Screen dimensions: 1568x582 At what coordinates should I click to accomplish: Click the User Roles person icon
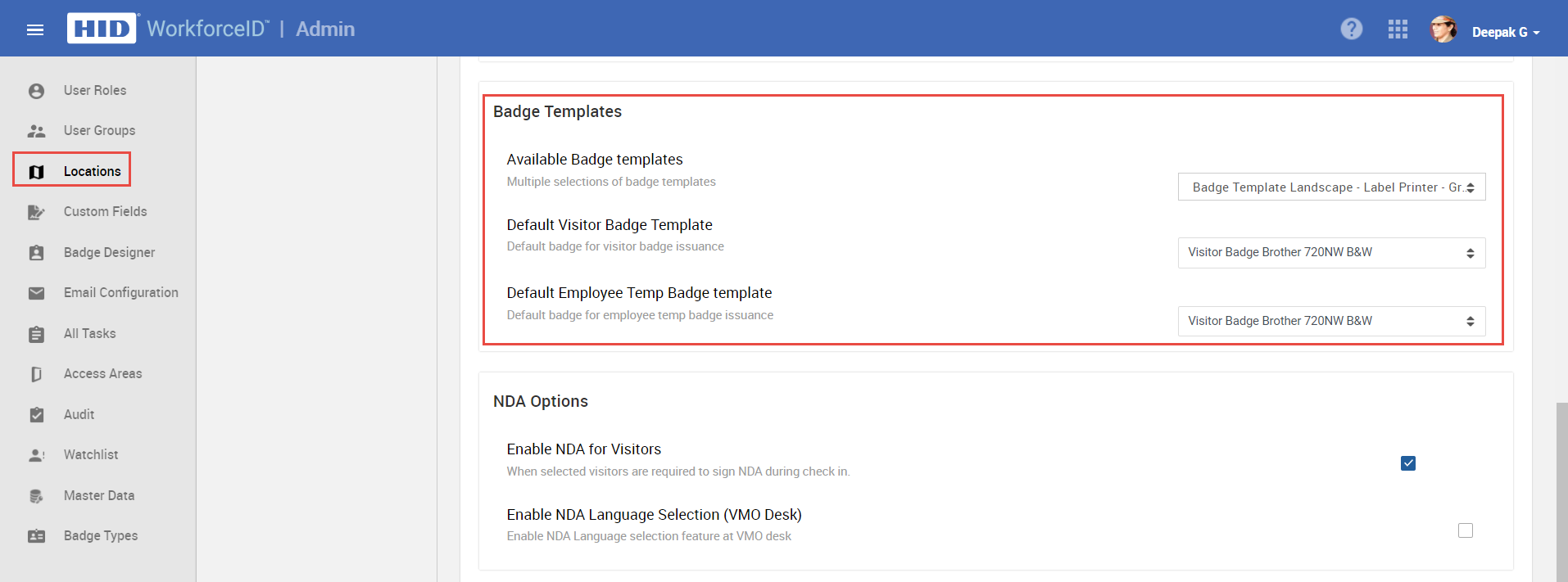(x=36, y=91)
